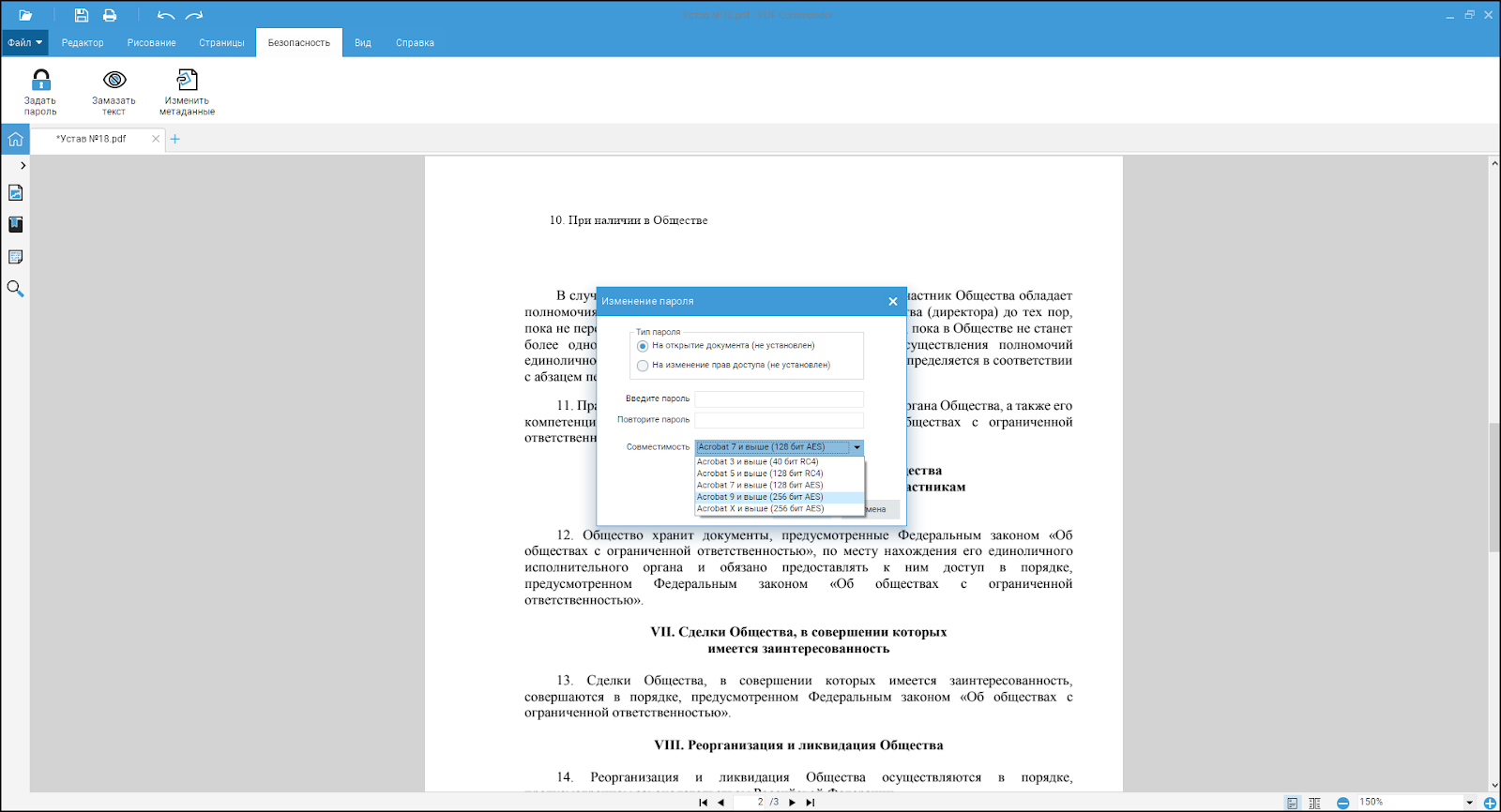Open the Edit Metadata tool
Viewport: 1501px width, 812px height.
[187, 81]
